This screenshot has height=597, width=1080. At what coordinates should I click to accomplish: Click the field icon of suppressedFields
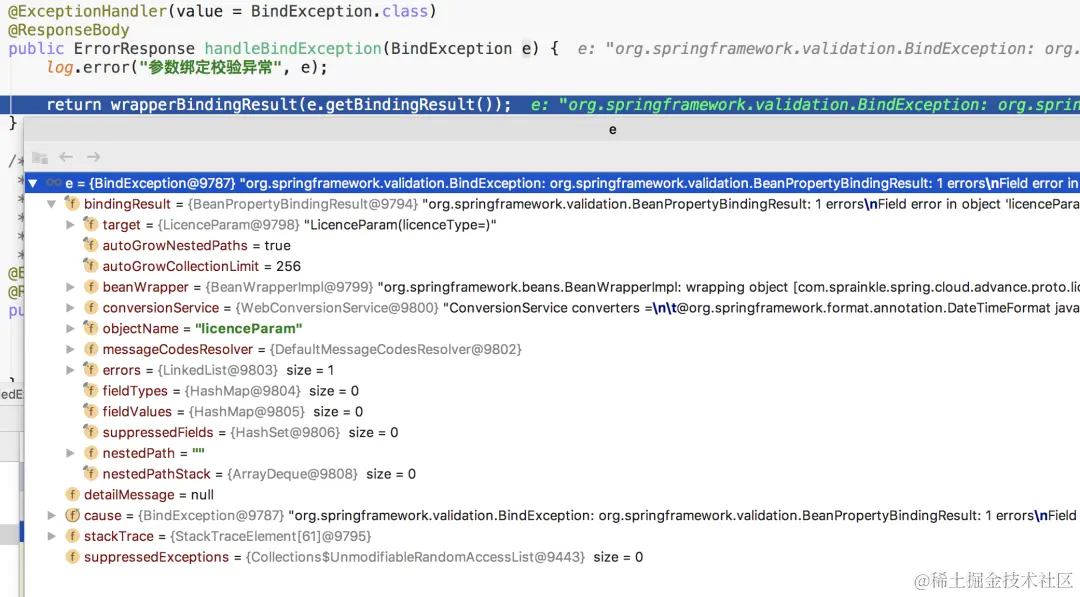90,432
